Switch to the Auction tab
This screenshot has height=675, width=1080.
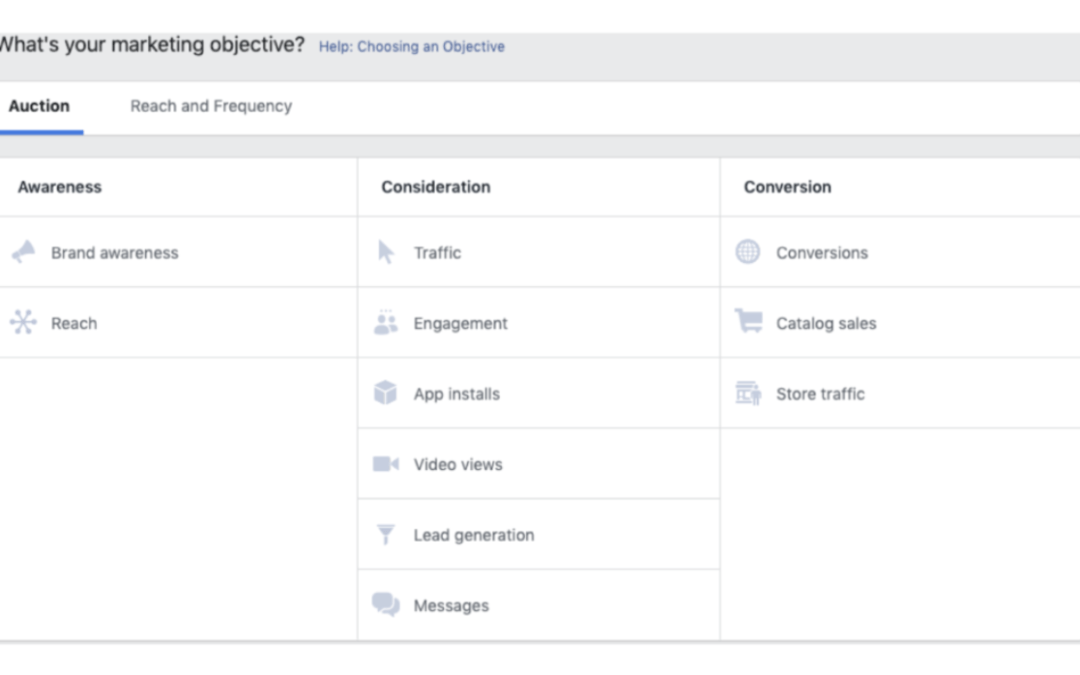[x=39, y=106]
